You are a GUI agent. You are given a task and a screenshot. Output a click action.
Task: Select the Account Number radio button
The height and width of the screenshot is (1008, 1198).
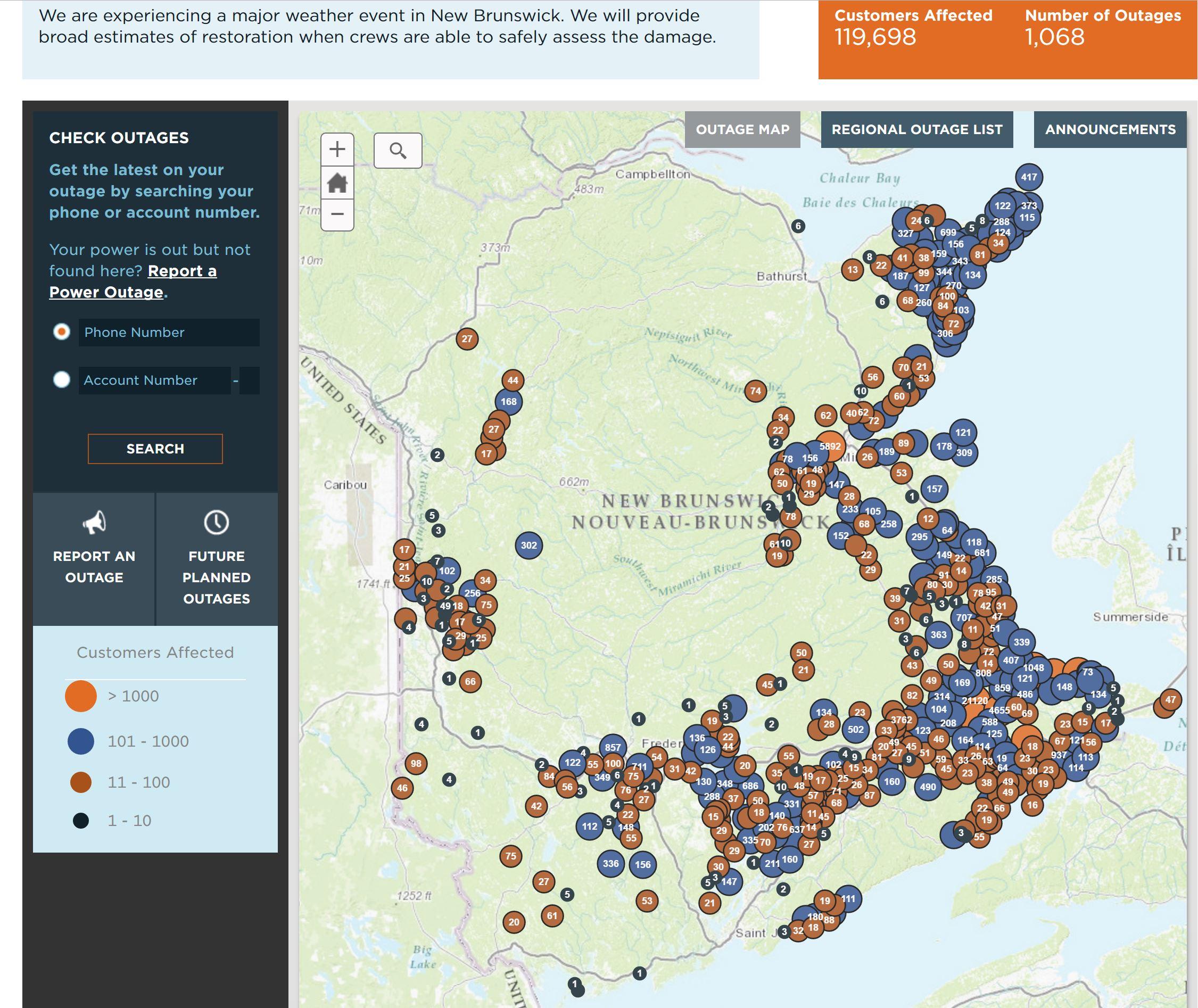[62, 380]
